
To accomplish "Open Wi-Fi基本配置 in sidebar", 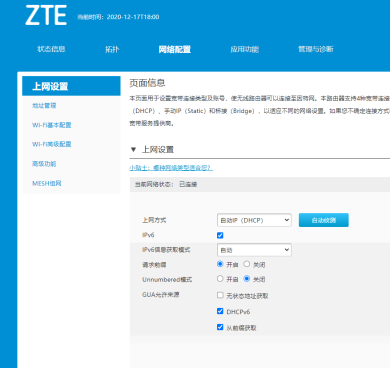I will click(x=52, y=125).
